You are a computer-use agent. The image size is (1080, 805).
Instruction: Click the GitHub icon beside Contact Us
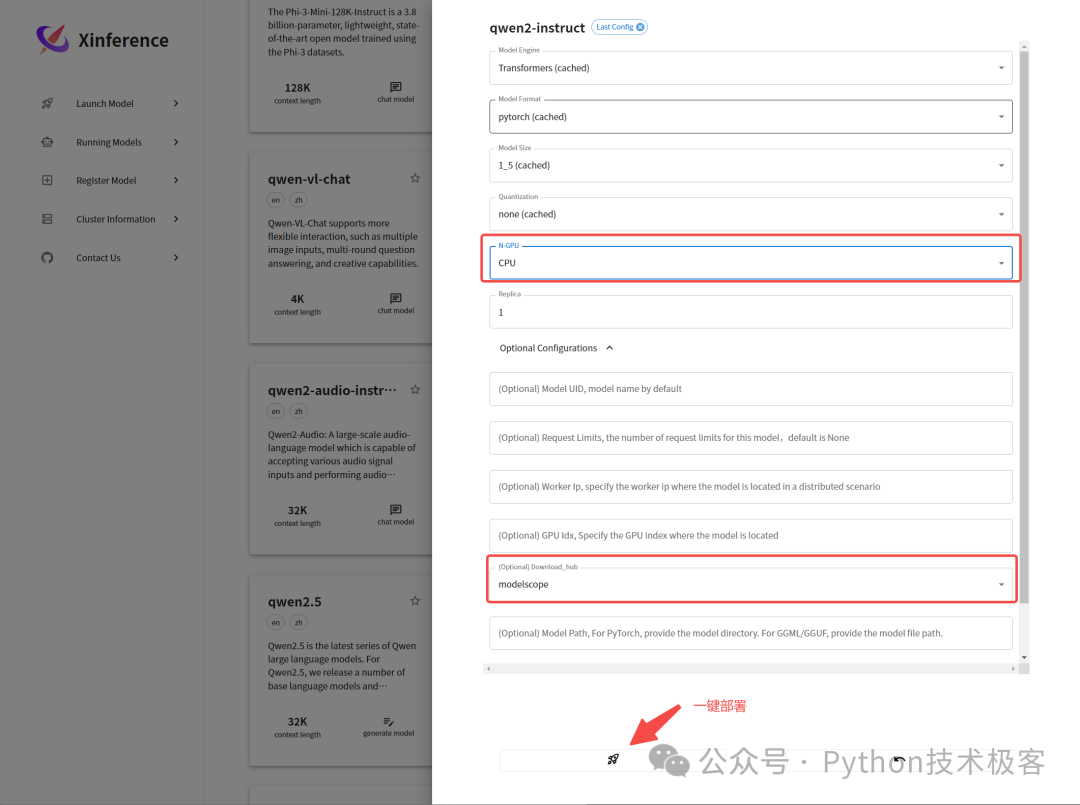point(47,258)
